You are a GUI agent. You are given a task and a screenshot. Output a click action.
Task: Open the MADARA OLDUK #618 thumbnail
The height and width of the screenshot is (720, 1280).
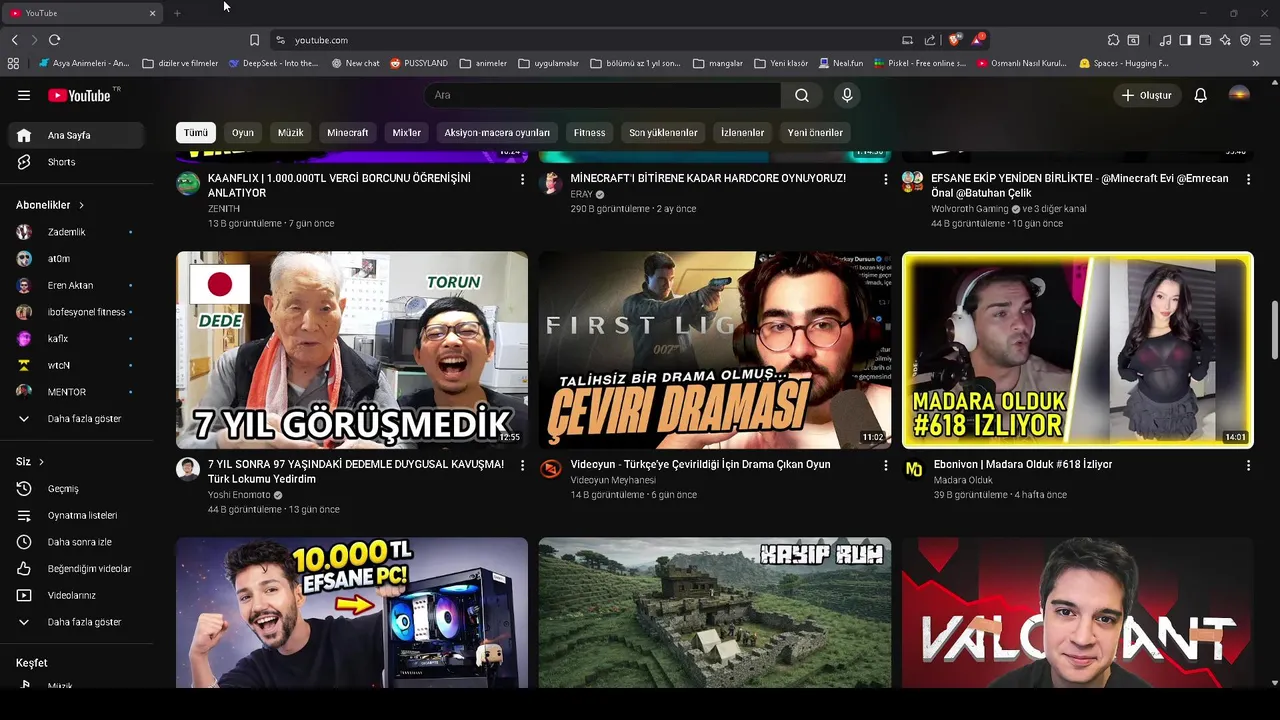point(1078,350)
